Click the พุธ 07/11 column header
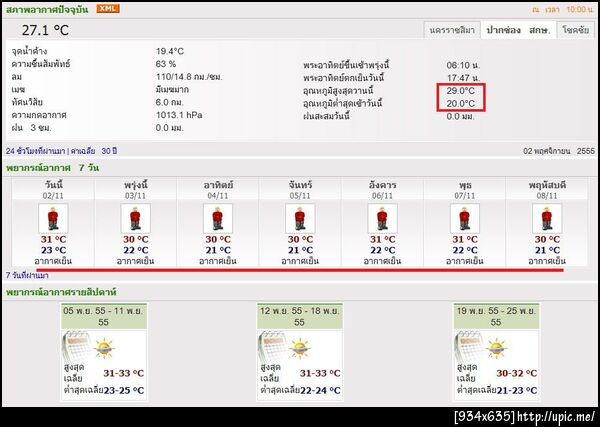This screenshot has height=427, width=600. (x=465, y=190)
